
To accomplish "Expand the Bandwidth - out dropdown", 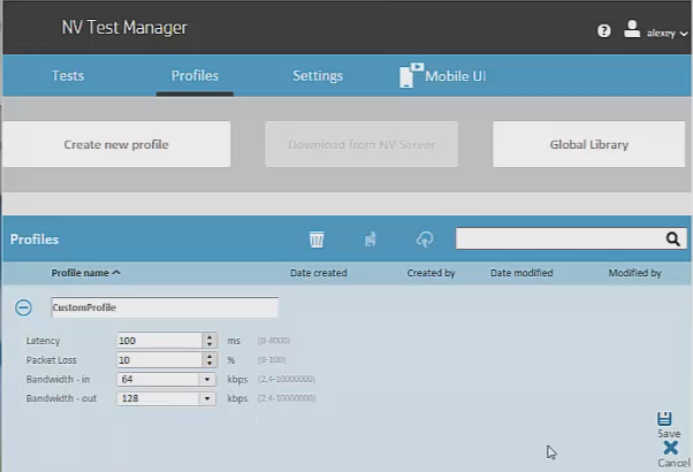I will coord(208,399).
